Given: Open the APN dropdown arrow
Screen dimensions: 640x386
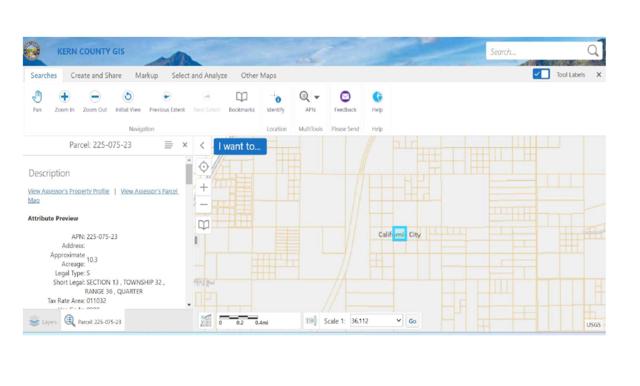Looking at the screenshot, I should tap(317, 97).
